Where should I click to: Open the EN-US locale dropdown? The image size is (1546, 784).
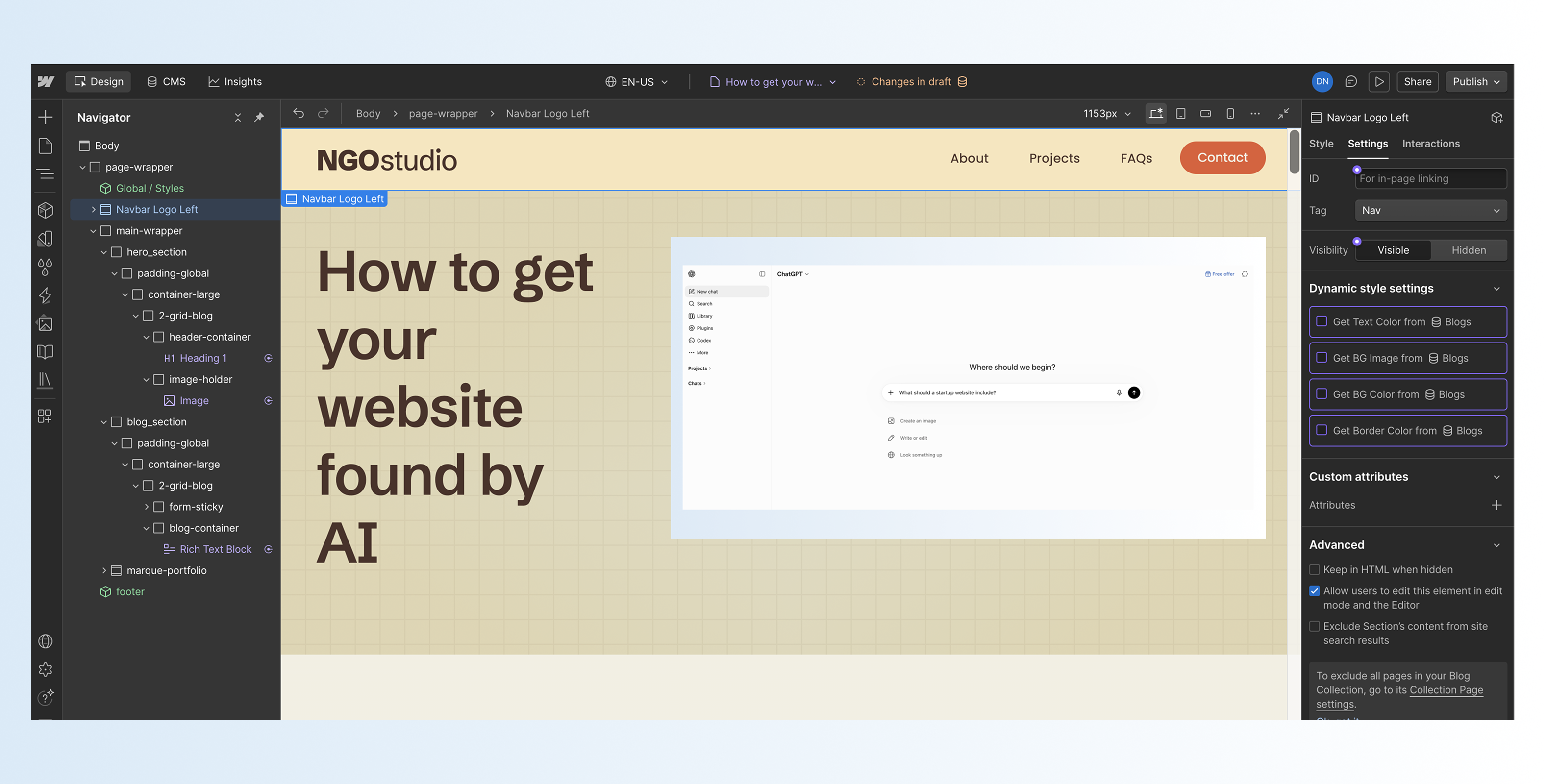pos(636,81)
